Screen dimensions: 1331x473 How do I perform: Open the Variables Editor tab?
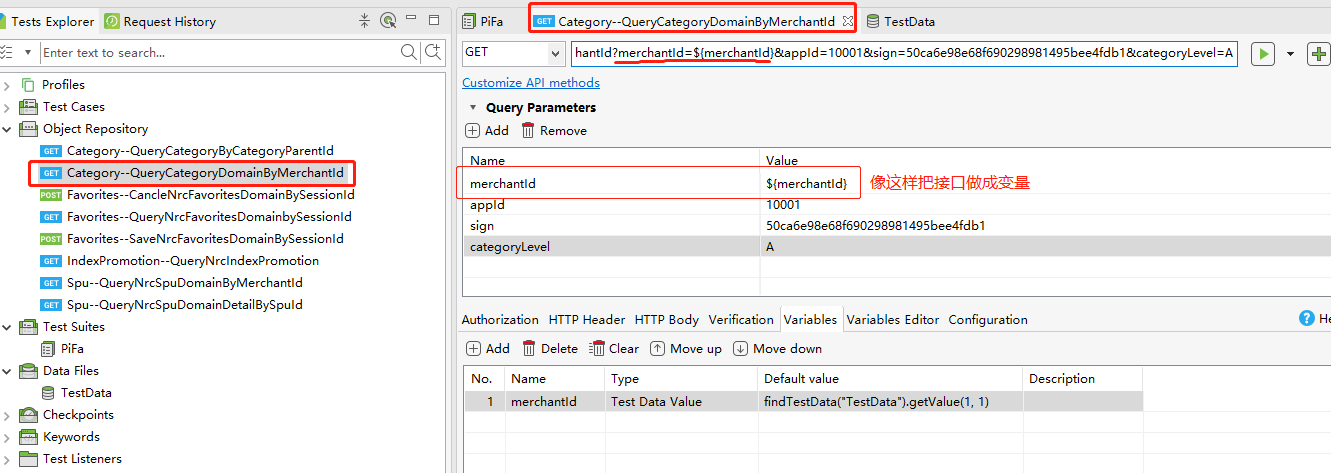(x=893, y=320)
